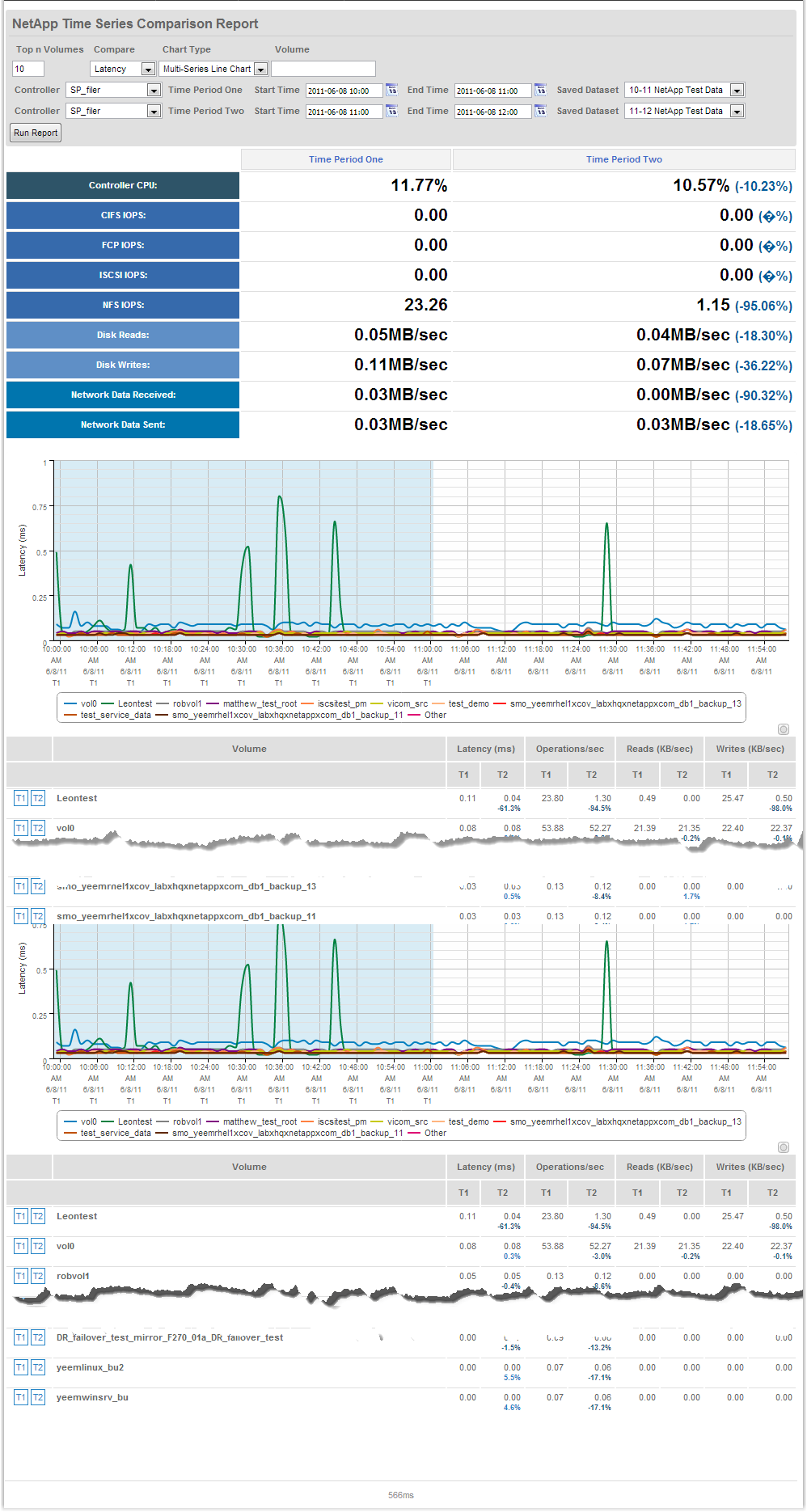The height and width of the screenshot is (1512, 807).
Task: Click the Disk Writes: metric label
Action: point(123,365)
